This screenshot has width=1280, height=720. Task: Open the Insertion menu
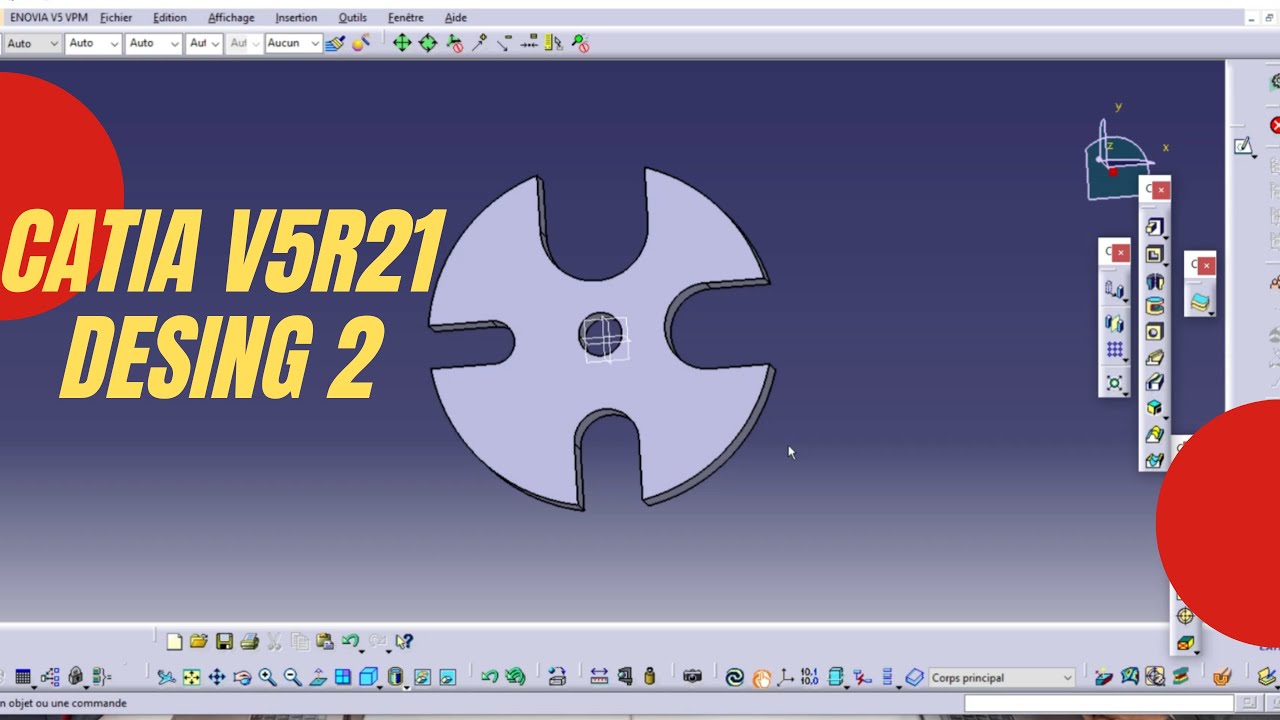point(296,17)
